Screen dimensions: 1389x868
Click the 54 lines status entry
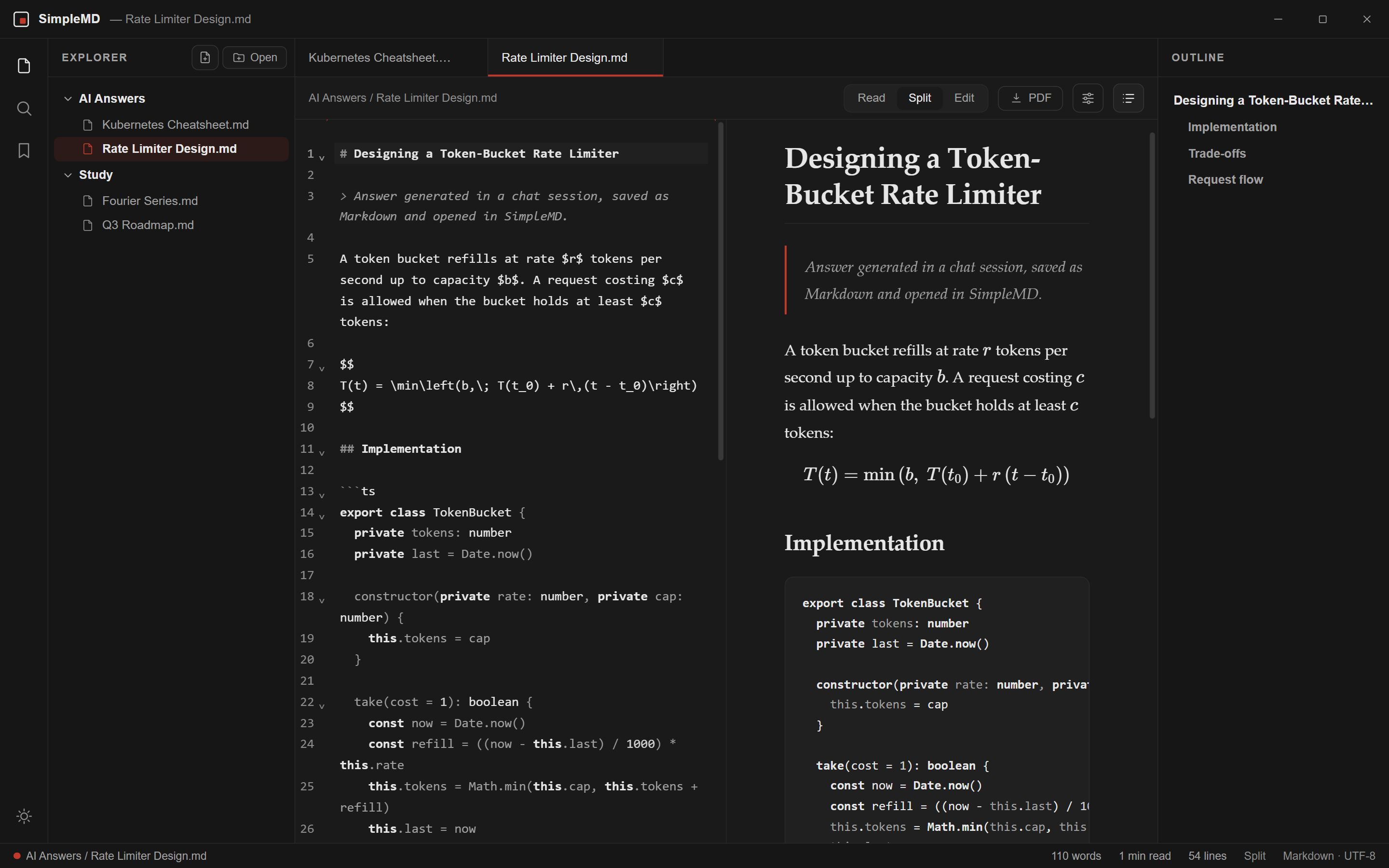tap(1207, 856)
